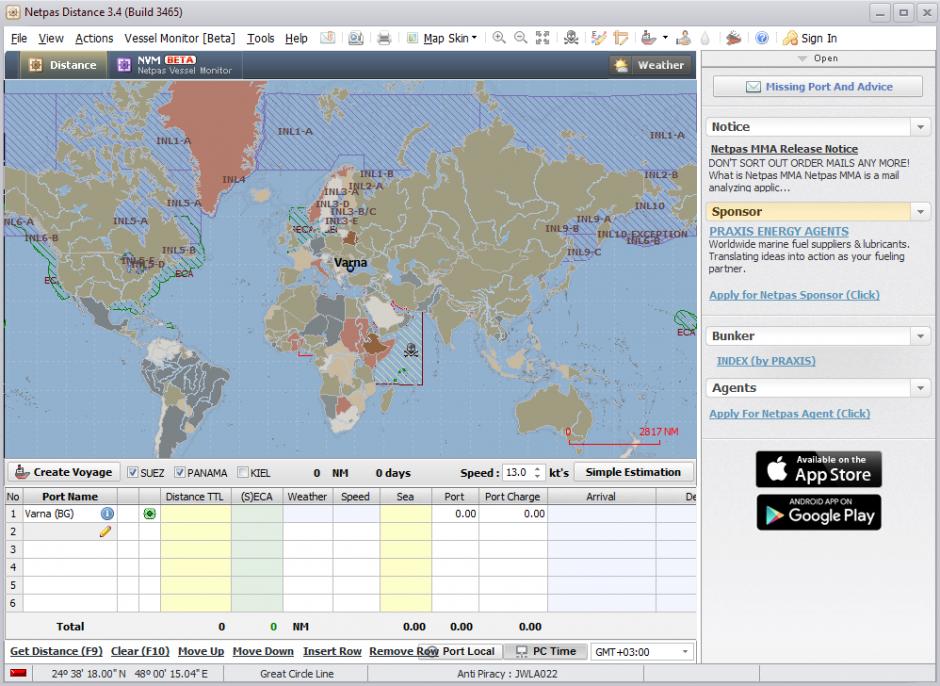Viewport: 940px width, 686px height.
Task: Open the Vessel Monitor [Beta] menu
Action: coord(179,38)
